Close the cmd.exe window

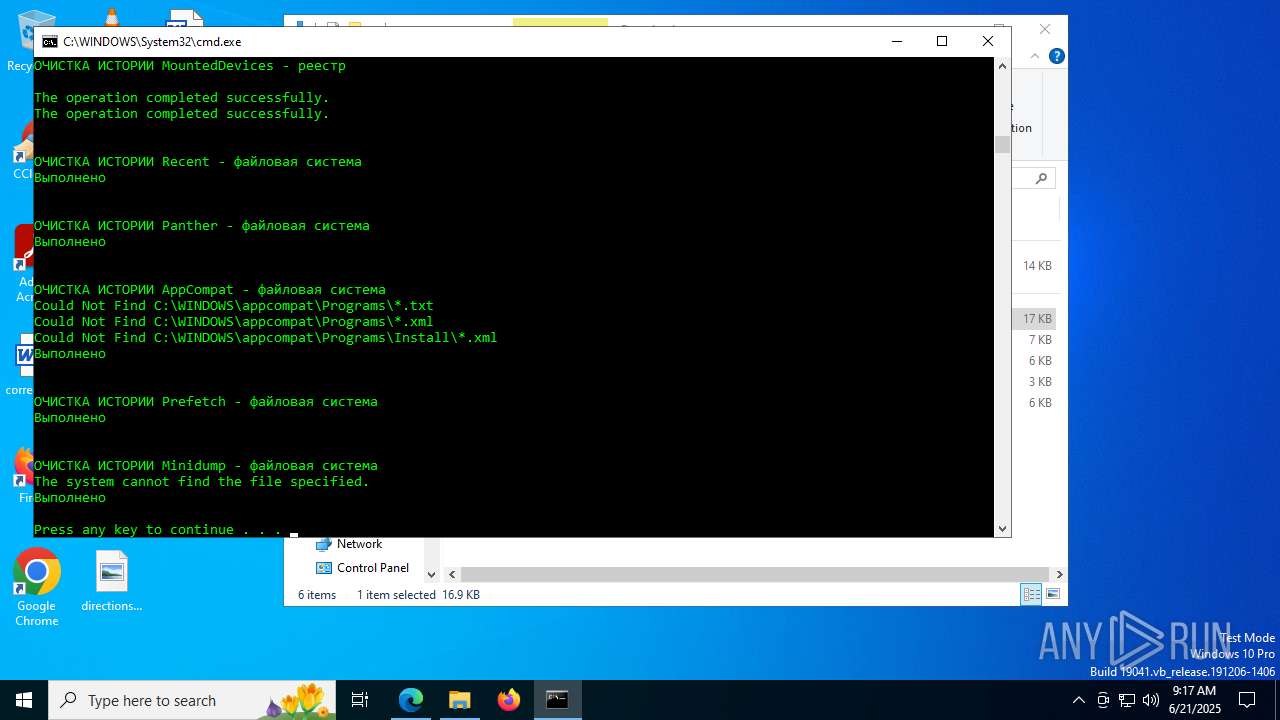[987, 41]
